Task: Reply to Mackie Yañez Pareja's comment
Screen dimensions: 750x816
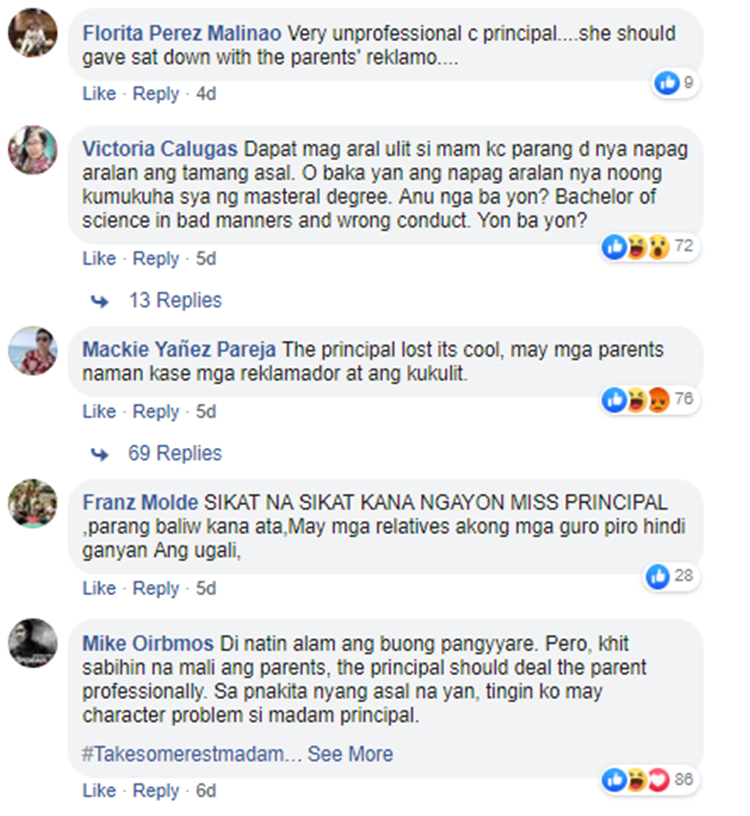Action: [x=156, y=412]
